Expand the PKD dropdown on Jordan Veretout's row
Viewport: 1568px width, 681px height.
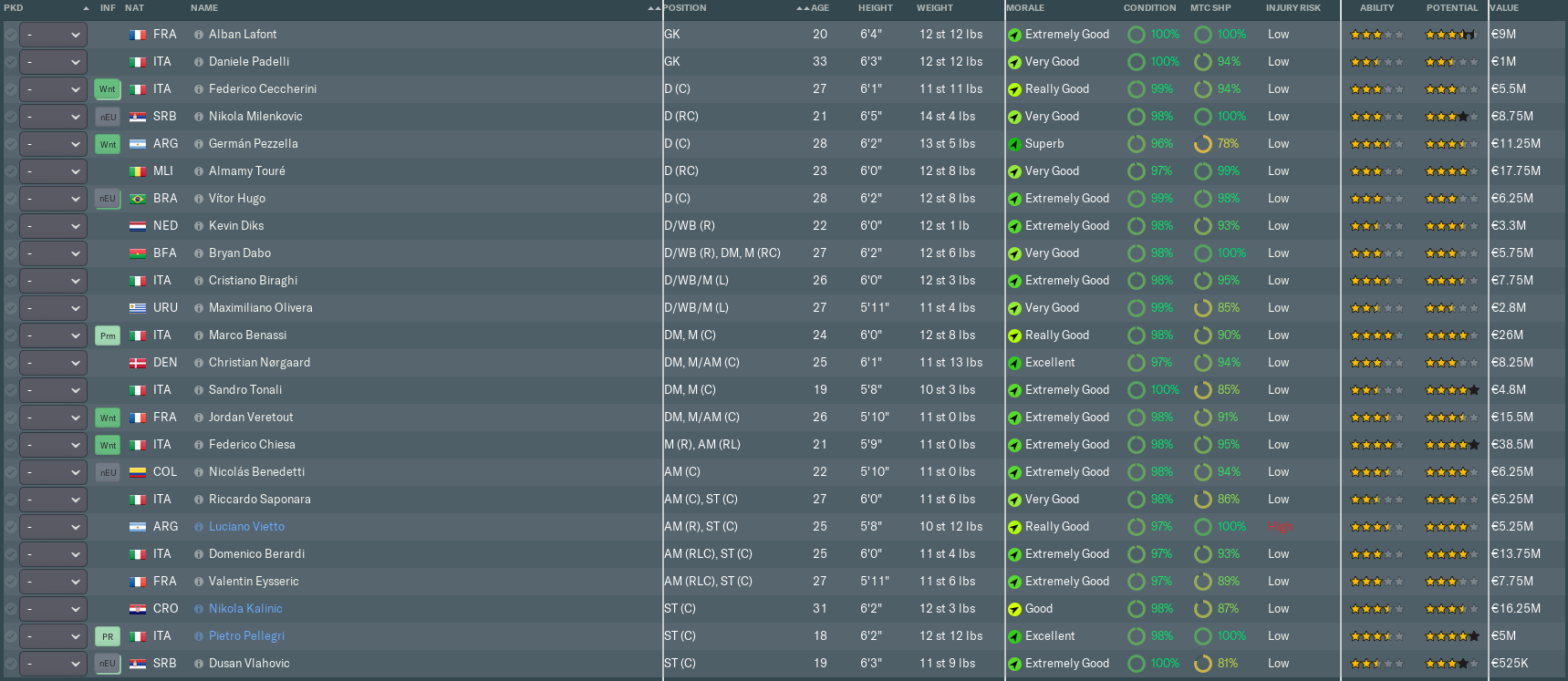tap(53, 418)
